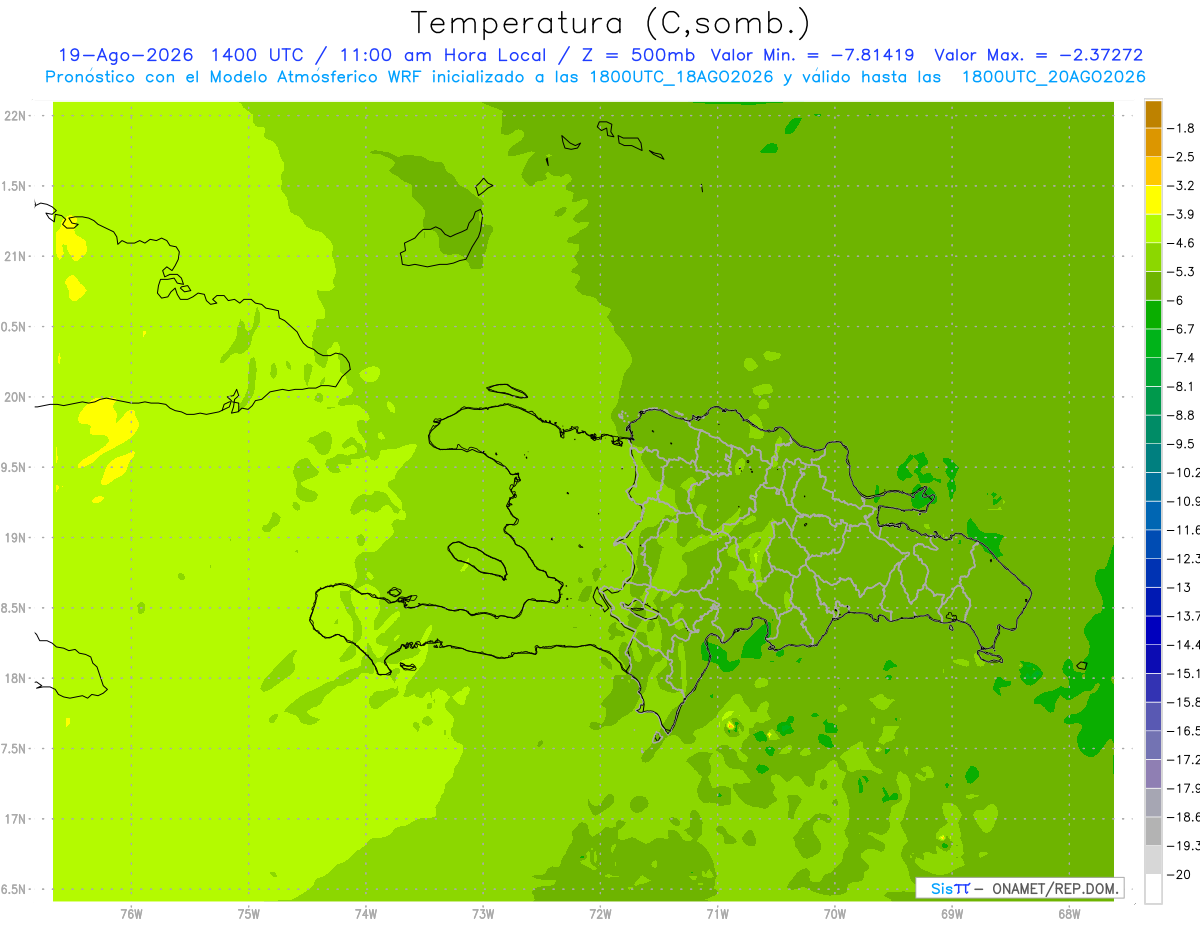
Task: Click longitude axis label "76W"
Action: (x=131, y=913)
